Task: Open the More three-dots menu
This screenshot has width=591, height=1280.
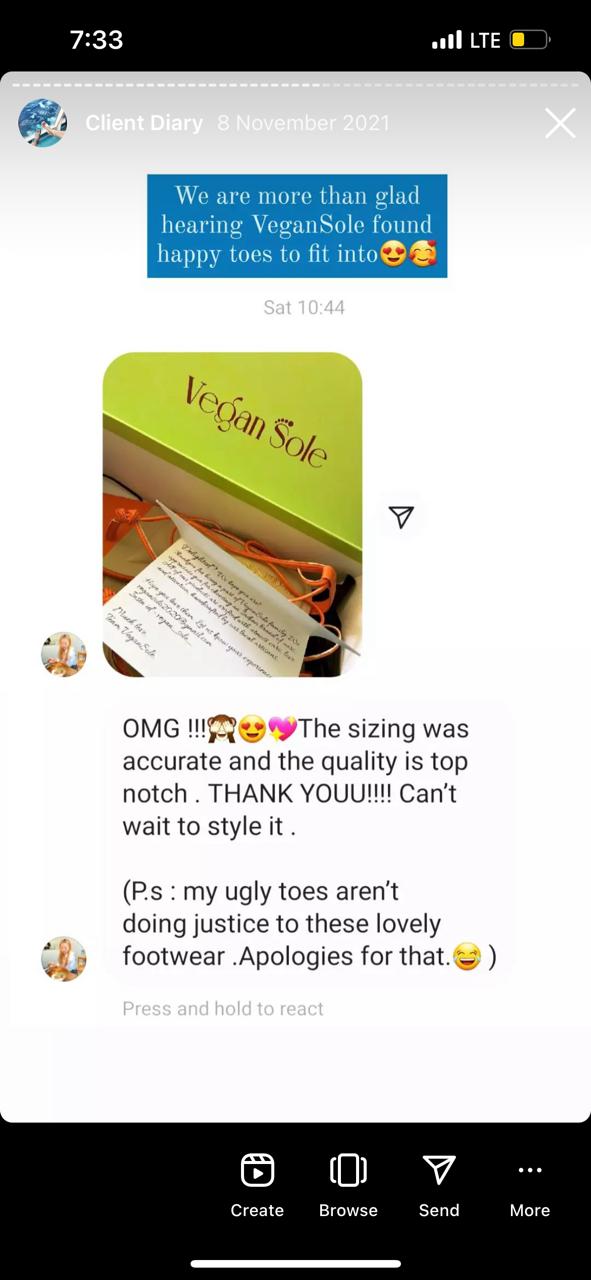Action: [x=530, y=1170]
